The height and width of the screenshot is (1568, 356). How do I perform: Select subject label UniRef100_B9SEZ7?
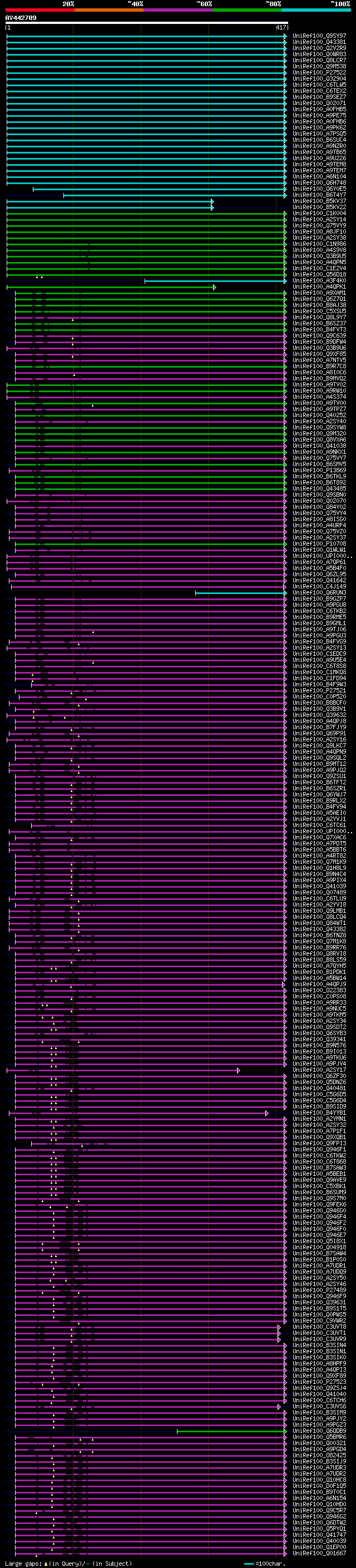coord(319,97)
